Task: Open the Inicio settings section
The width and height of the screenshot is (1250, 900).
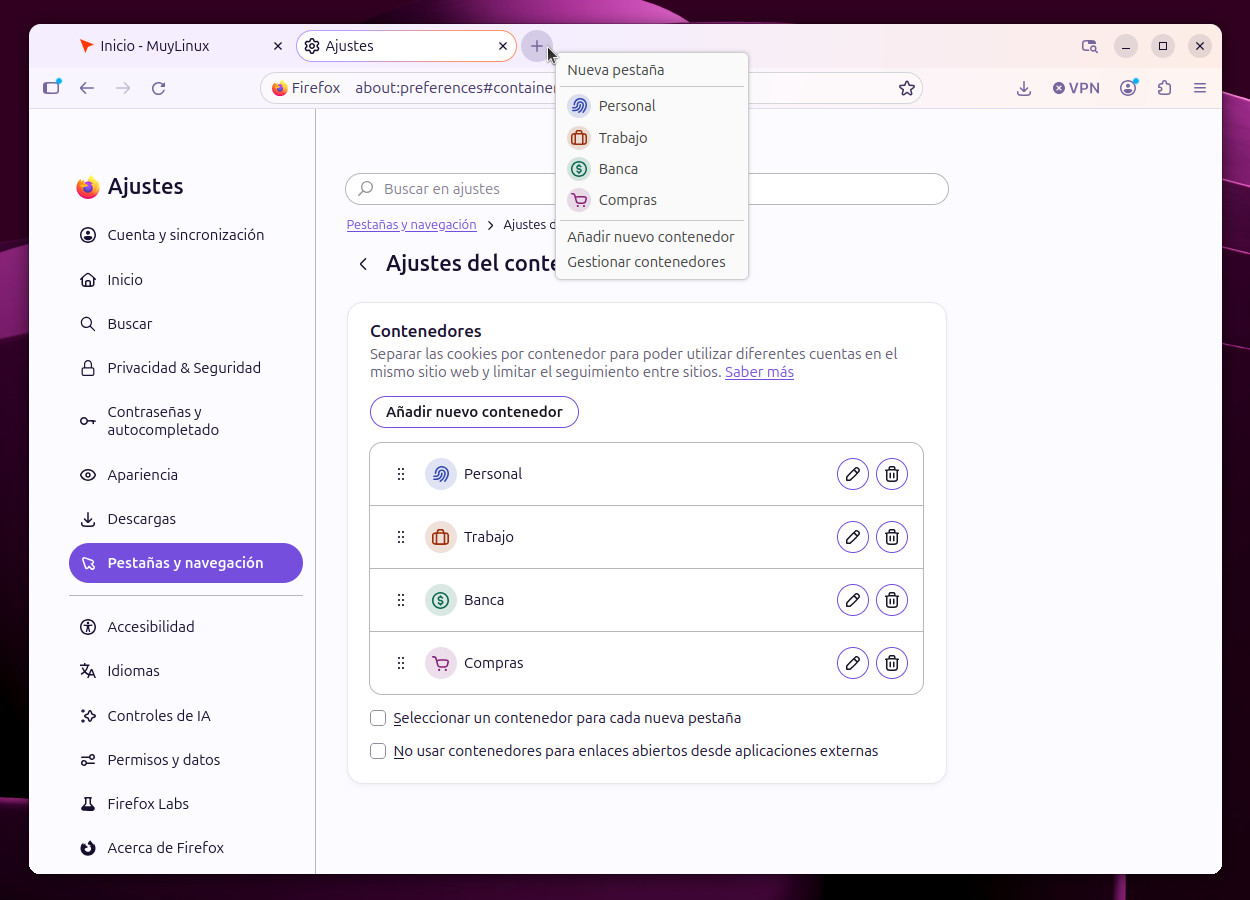Action: [x=186, y=280]
